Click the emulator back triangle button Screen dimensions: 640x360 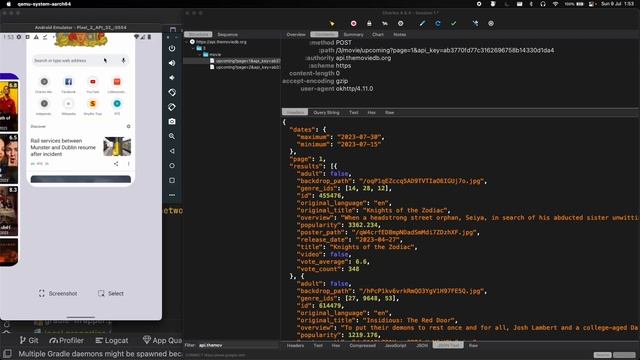pyautogui.click(x=172, y=151)
